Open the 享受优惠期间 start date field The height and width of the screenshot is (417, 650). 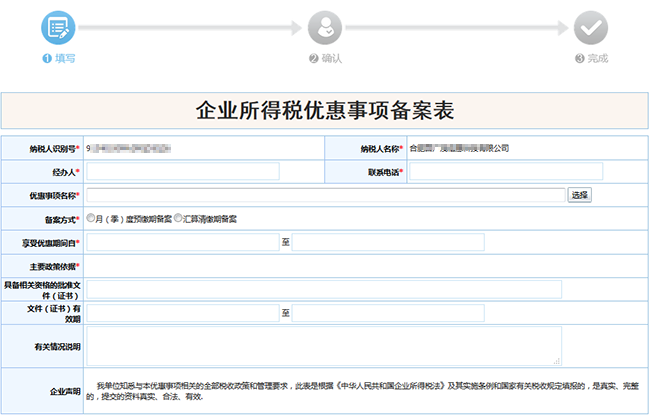click(x=182, y=242)
